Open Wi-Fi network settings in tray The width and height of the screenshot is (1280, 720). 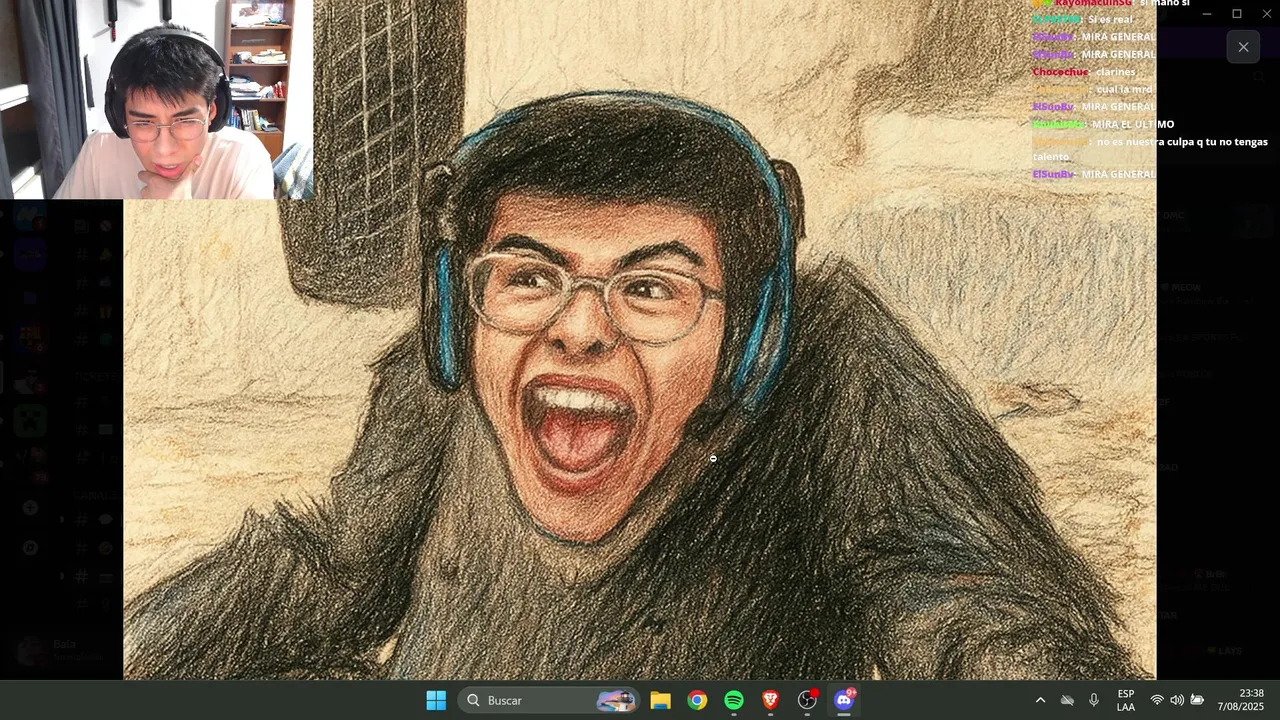(x=1157, y=700)
